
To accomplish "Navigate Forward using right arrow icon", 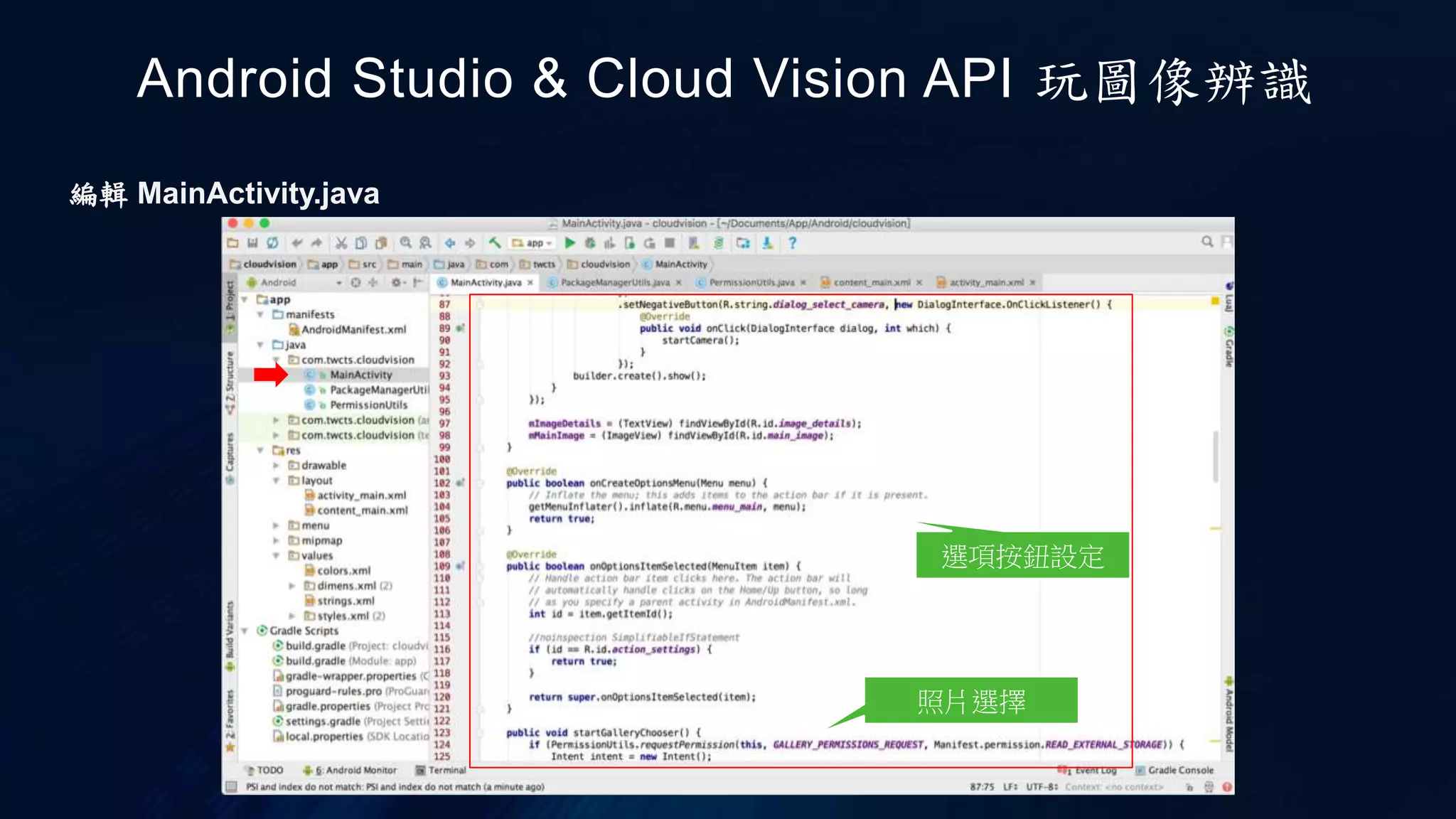I will [470, 243].
